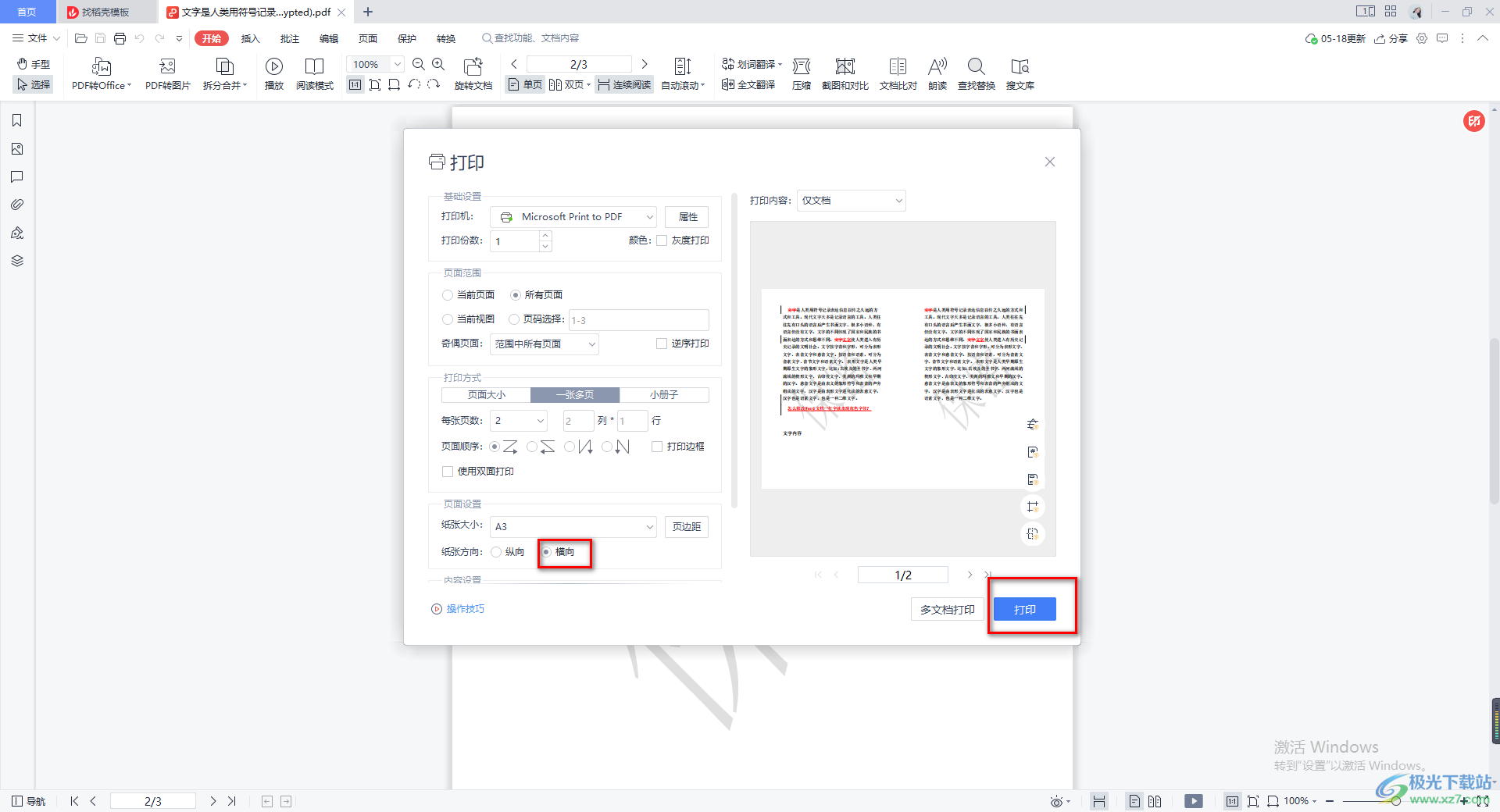Viewport: 1500px width, 812px height.
Task: Click the 页边距 margins button
Action: [687, 527]
